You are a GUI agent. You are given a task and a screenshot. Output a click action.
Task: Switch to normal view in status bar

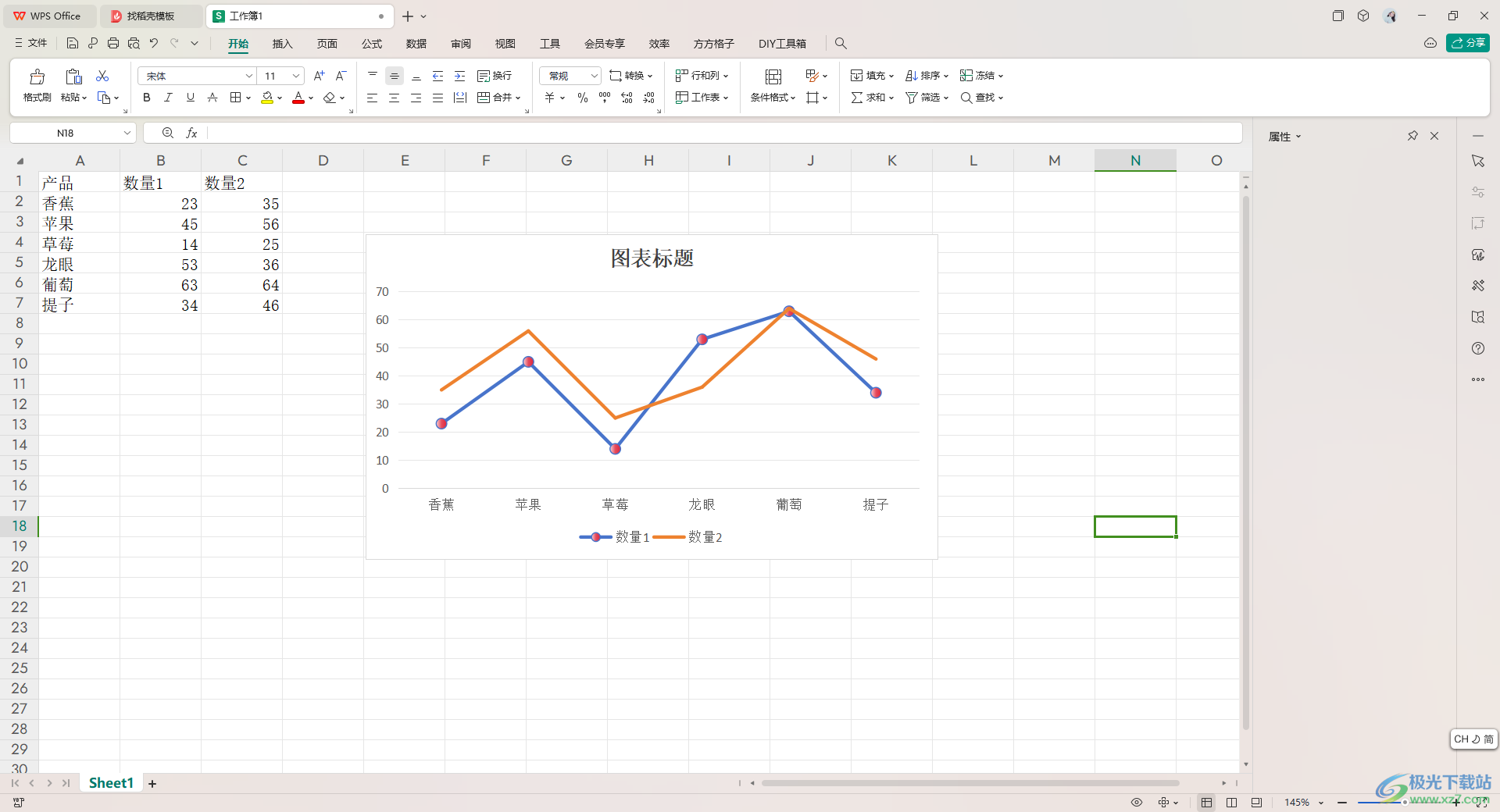(1207, 803)
